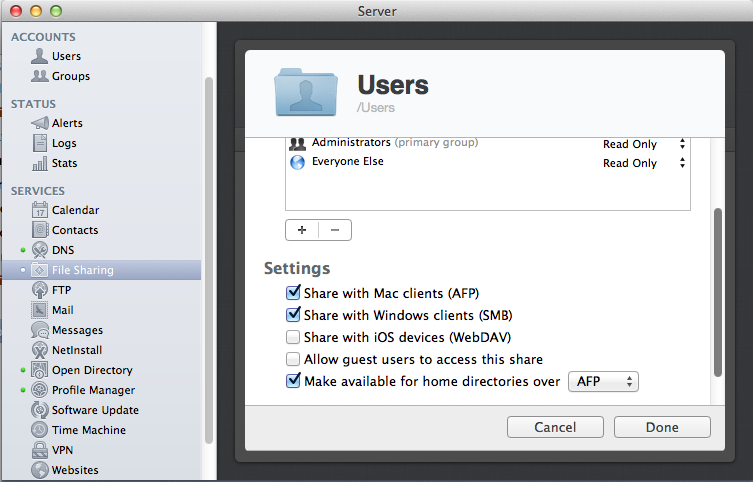The image size is (753, 482).
Task: Change Administrators Read Only permission popup
Action: [x=644, y=144]
